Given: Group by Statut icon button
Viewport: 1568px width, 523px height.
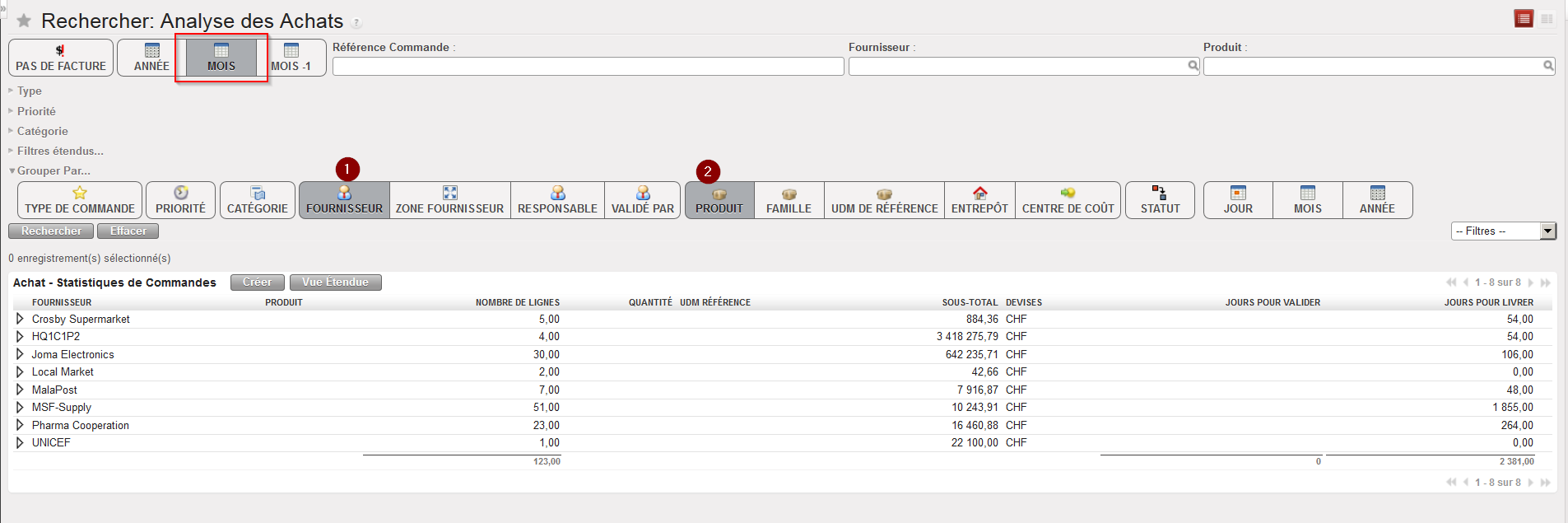Looking at the screenshot, I should pos(1160,200).
